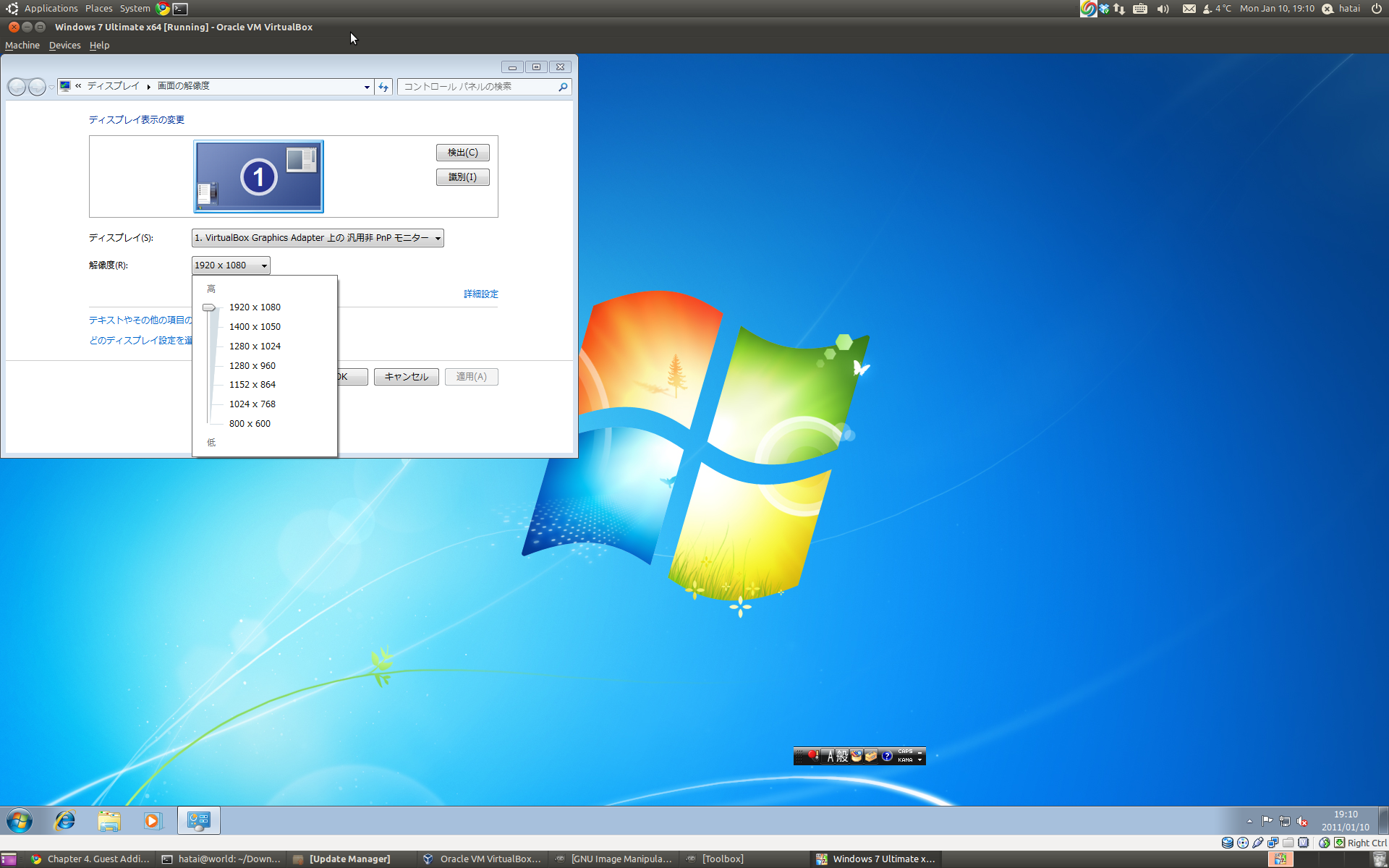The image size is (1389, 868).
Task: Click VirtualBox hard disk activity indicator
Action: click(1228, 843)
